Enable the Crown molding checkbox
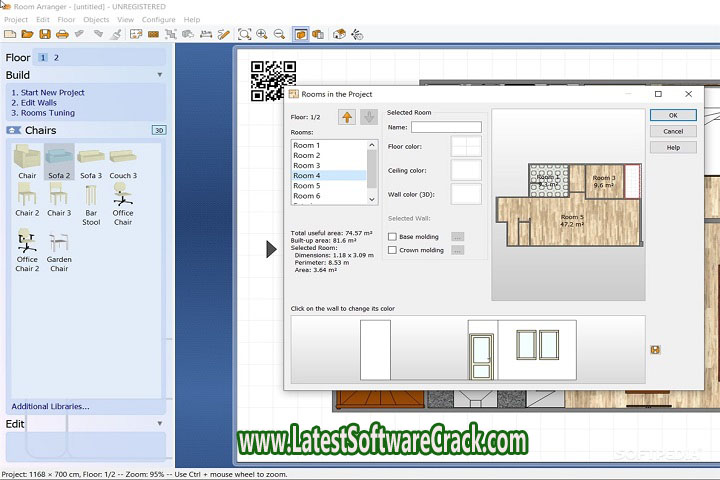Viewport: 720px width, 480px height. coord(392,250)
